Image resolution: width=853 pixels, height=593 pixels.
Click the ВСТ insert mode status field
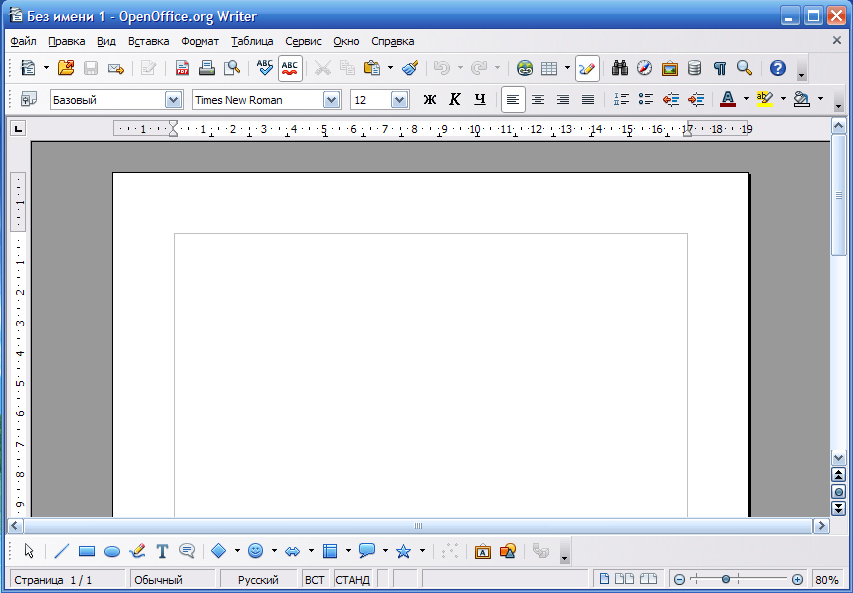tap(315, 580)
